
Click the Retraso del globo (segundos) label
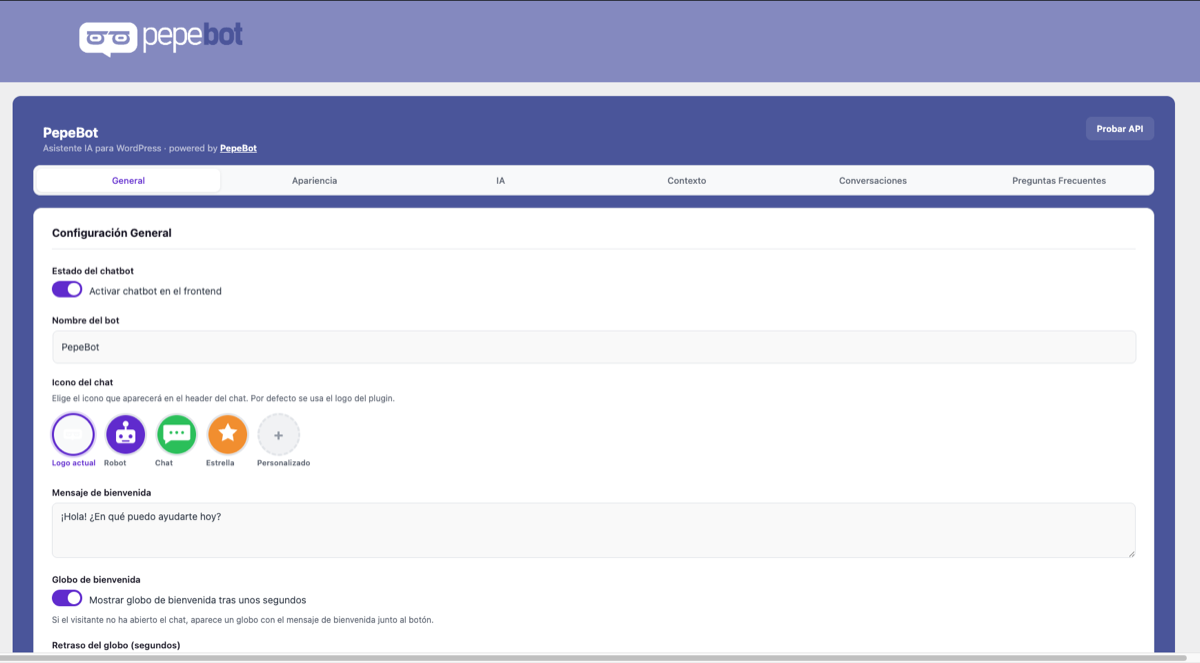coord(116,645)
